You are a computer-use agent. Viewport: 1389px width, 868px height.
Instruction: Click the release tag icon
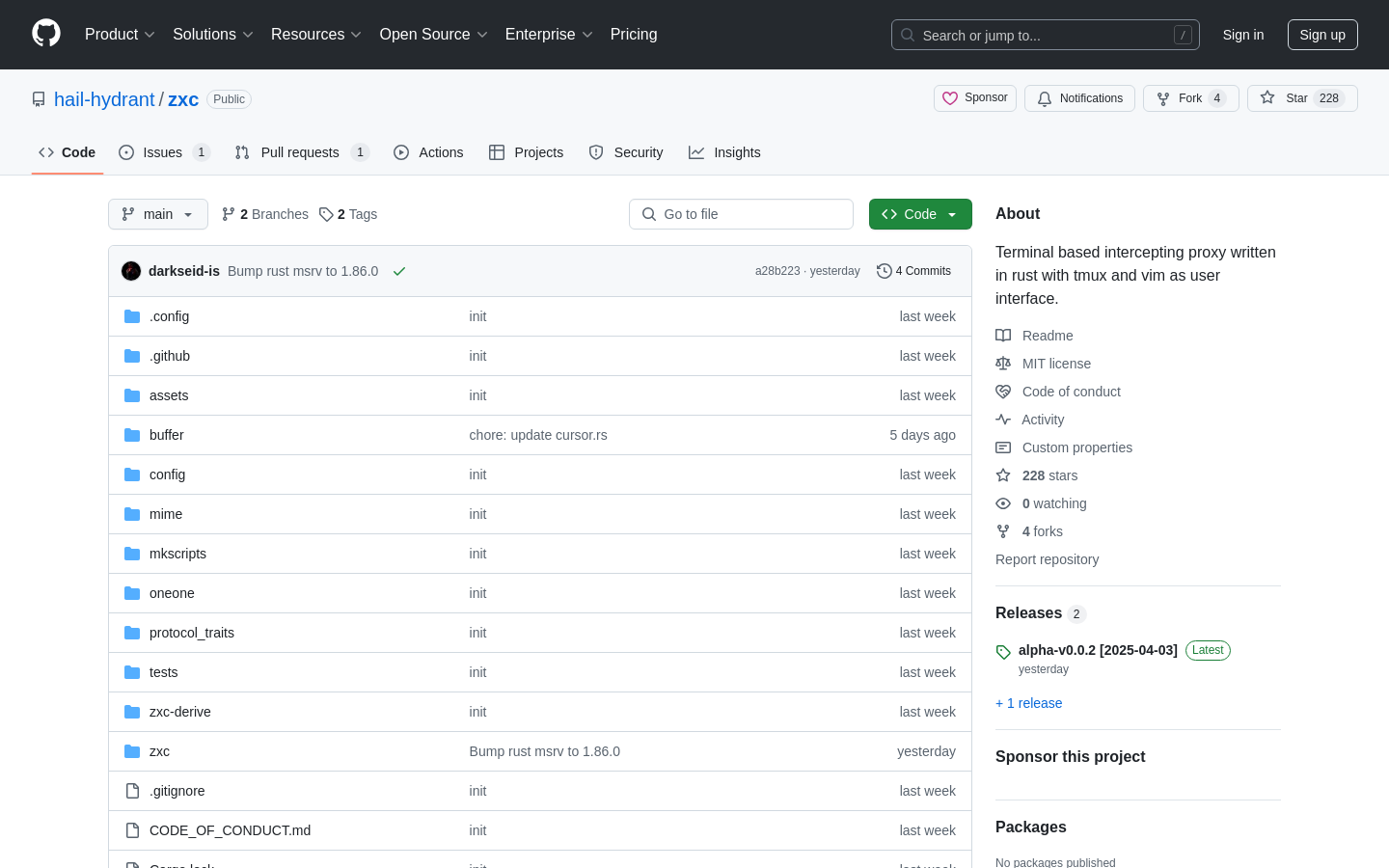click(1003, 652)
